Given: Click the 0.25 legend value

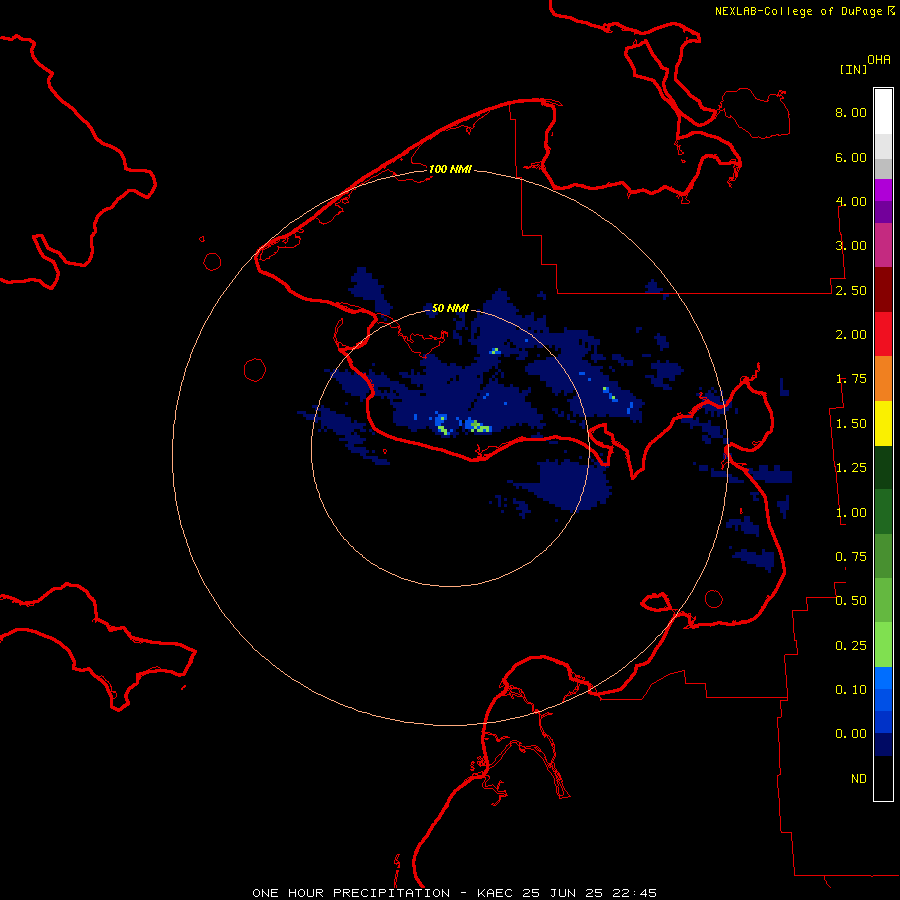Looking at the screenshot, I should pos(851,646).
